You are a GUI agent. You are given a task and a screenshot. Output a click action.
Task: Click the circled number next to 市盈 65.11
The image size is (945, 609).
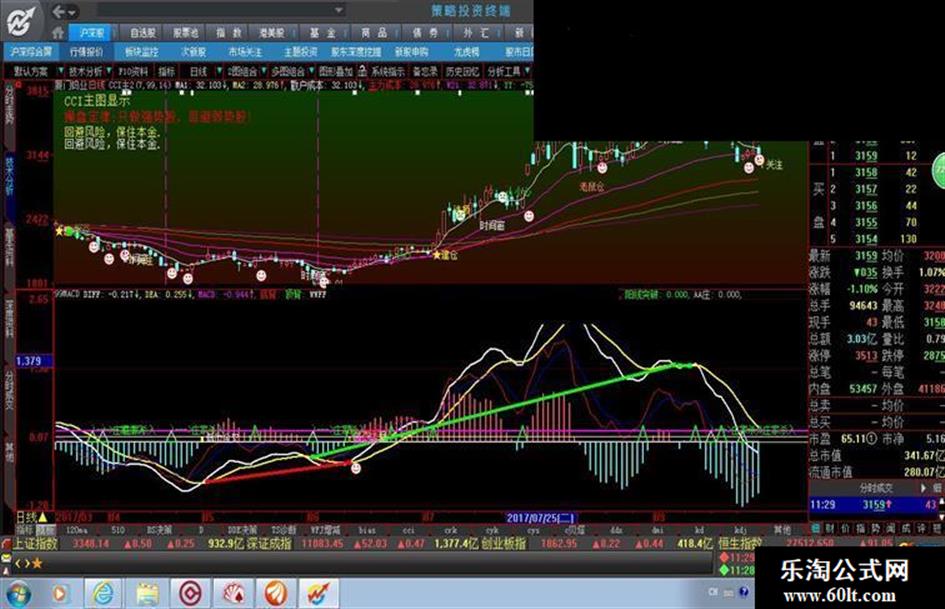pyautogui.click(x=871, y=439)
